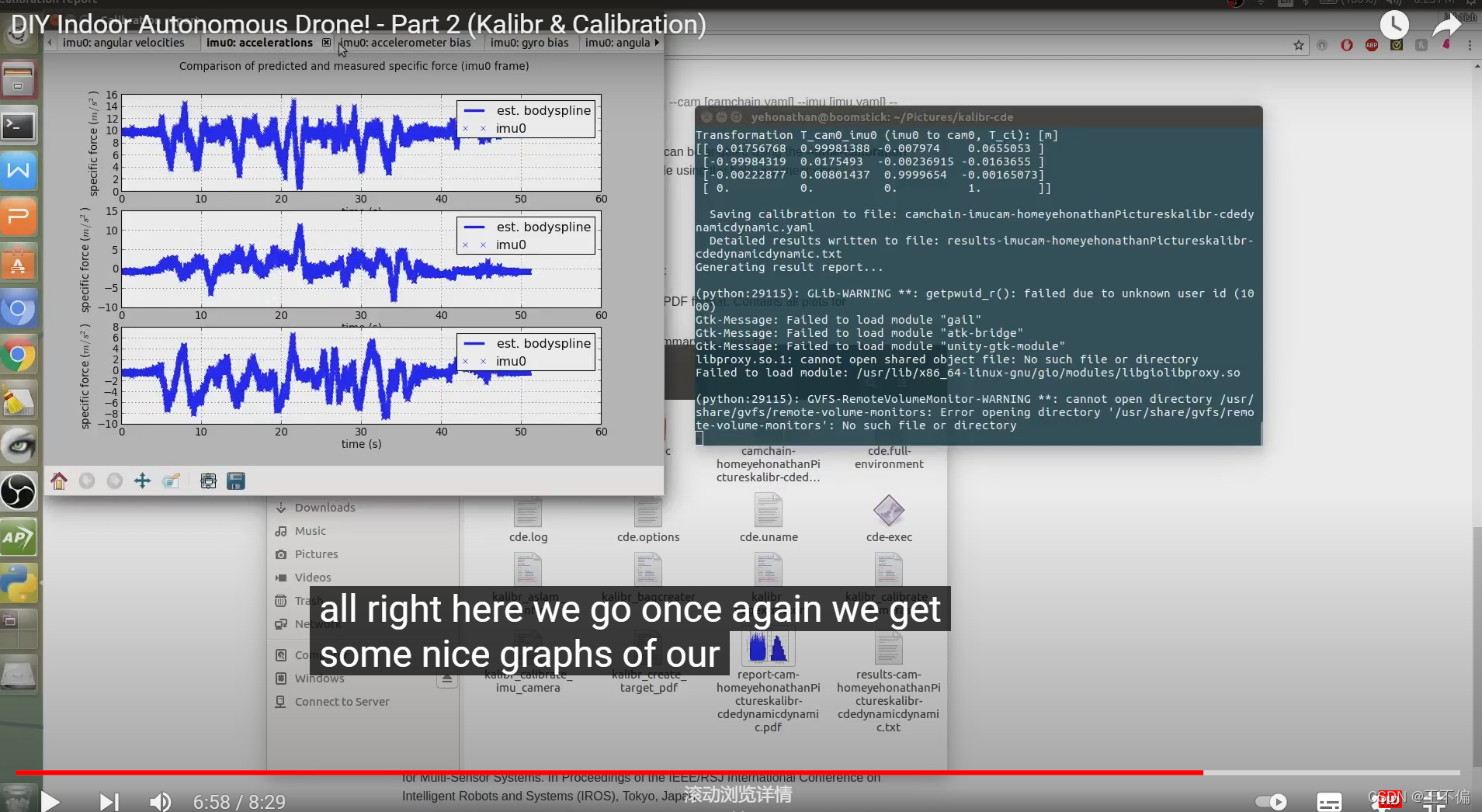
Task: Switch to imu0: accelerometer bias tab
Action: click(x=405, y=43)
